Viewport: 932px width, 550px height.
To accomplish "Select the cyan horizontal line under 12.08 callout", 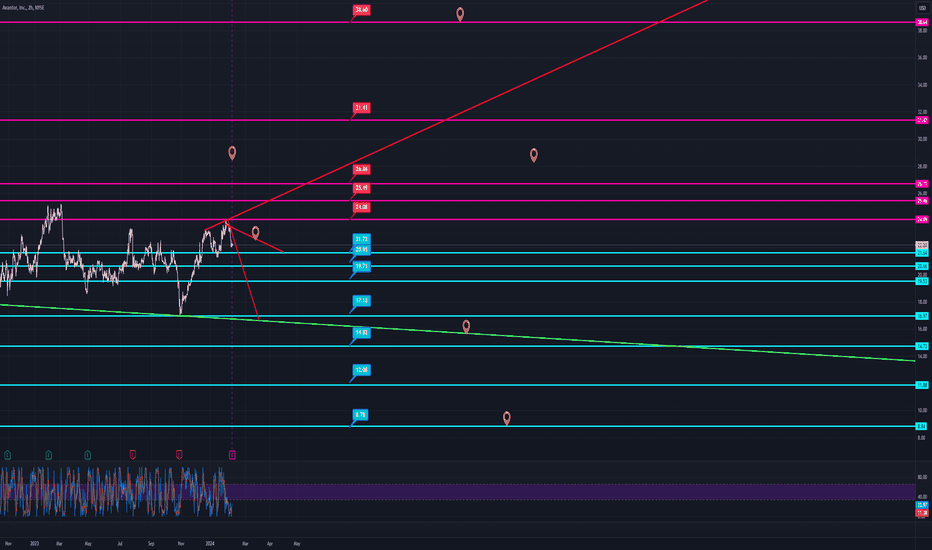I will point(458,385).
